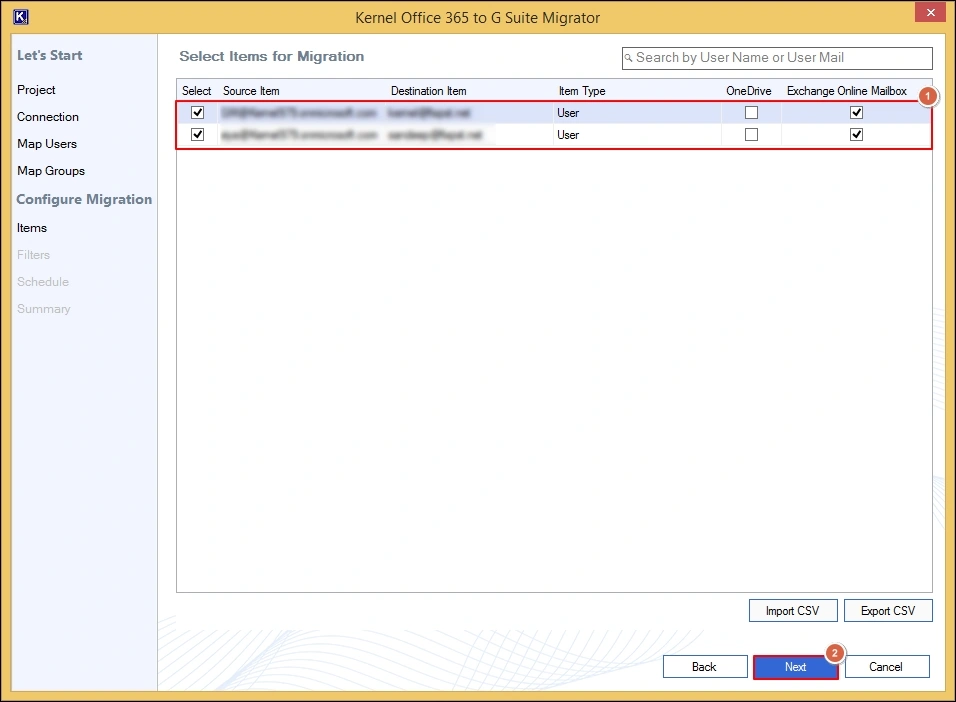Viewport: 956px width, 702px height.
Task: Go to the Connection step
Action: pyautogui.click(x=48, y=117)
